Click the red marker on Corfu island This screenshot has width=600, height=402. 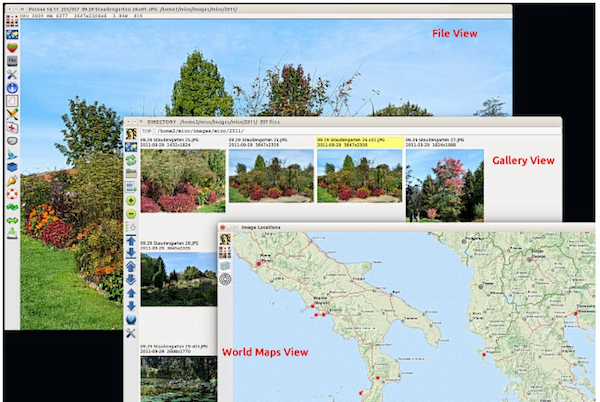pyautogui.click(x=484, y=355)
